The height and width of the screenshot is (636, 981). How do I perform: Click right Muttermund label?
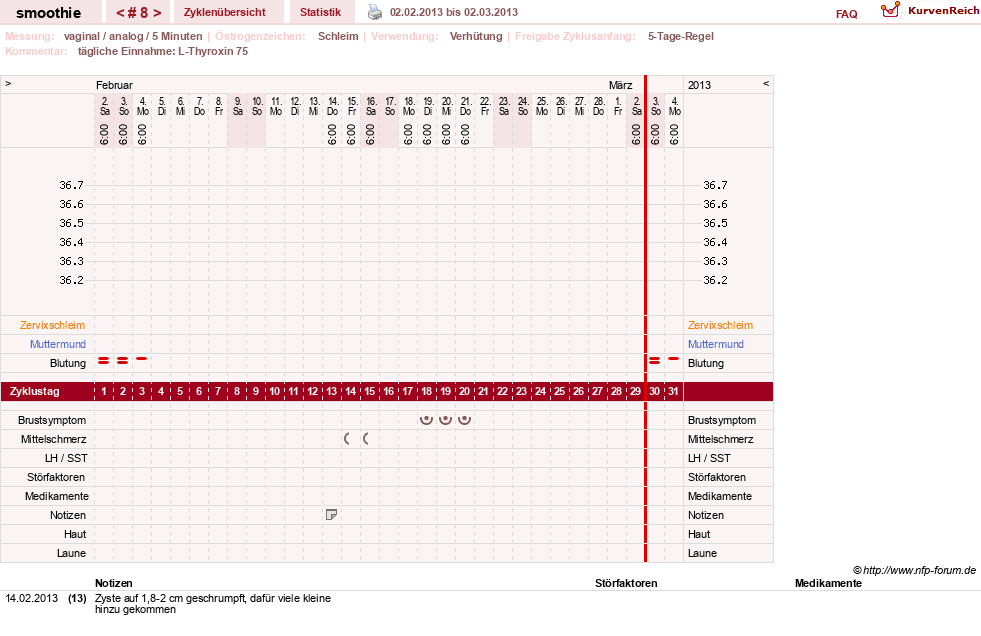[x=716, y=344]
